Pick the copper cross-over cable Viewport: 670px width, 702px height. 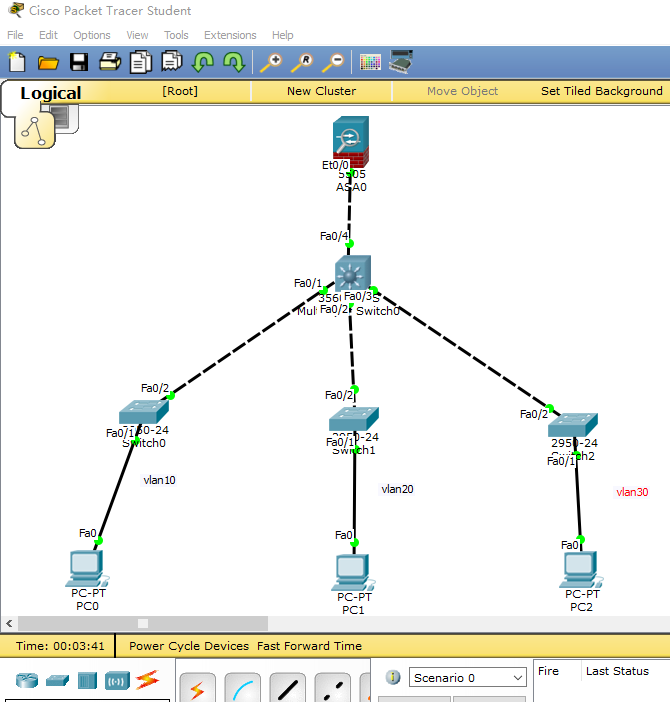333,688
